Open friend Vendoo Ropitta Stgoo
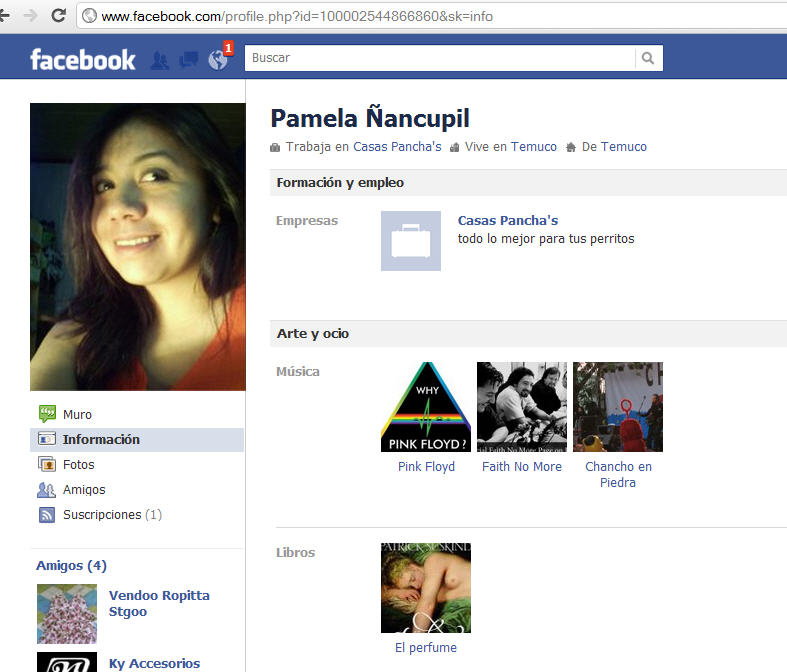The height and width of the screenshot is (672, 787). [x=159, y=603]
